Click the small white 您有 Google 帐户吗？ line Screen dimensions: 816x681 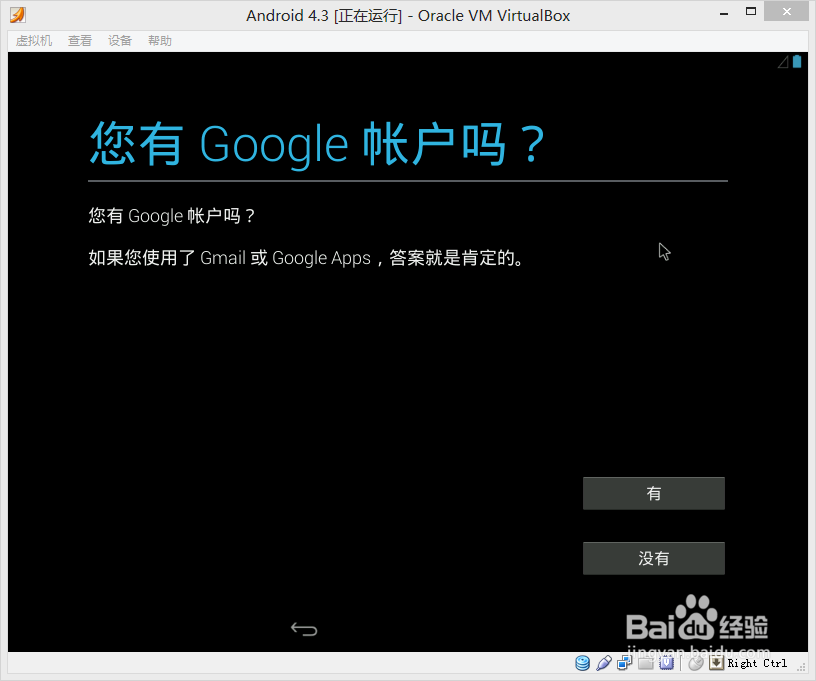[x=172, y=216]
